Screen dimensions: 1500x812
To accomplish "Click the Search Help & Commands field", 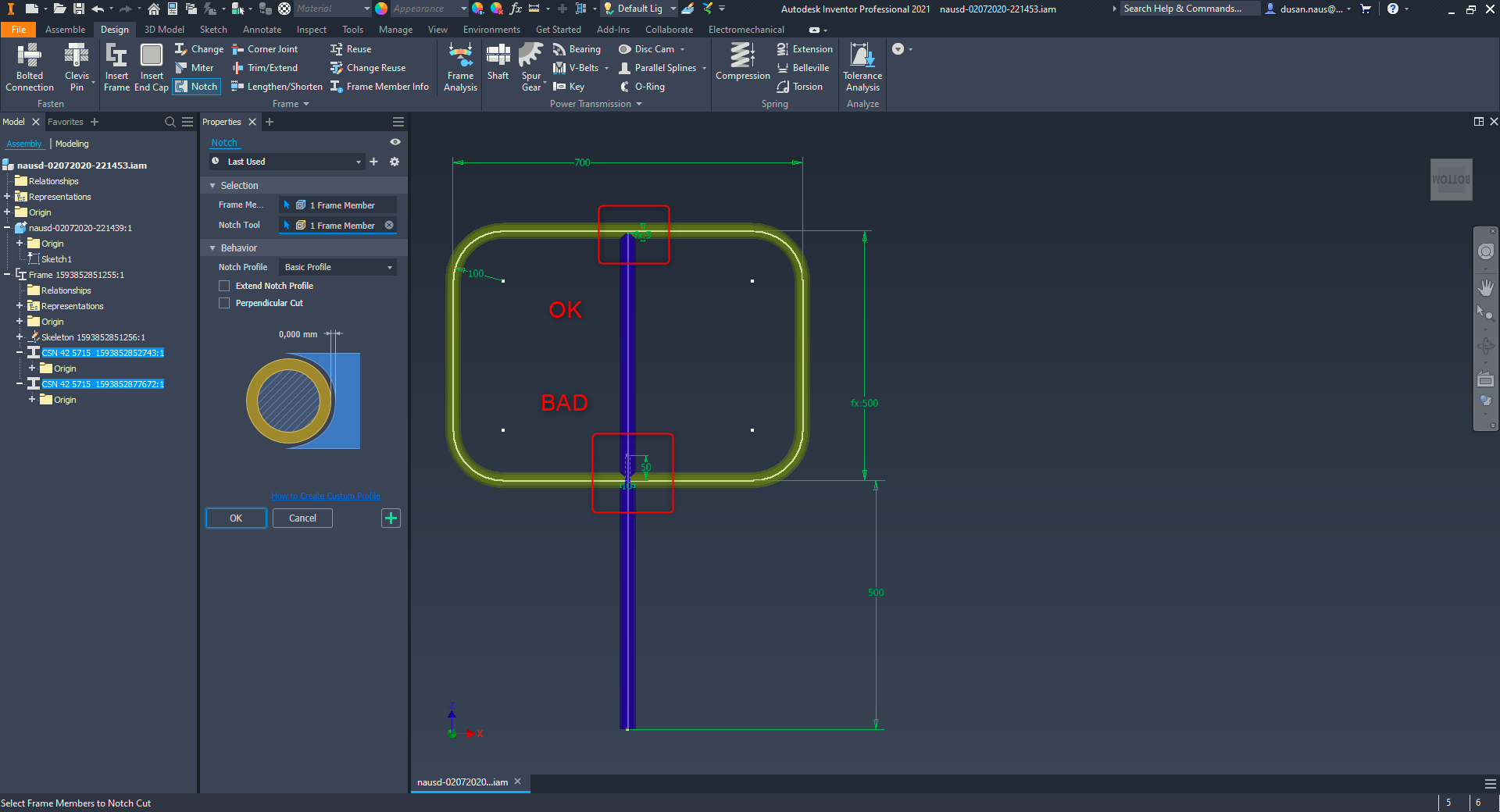I will [1191, 9].
